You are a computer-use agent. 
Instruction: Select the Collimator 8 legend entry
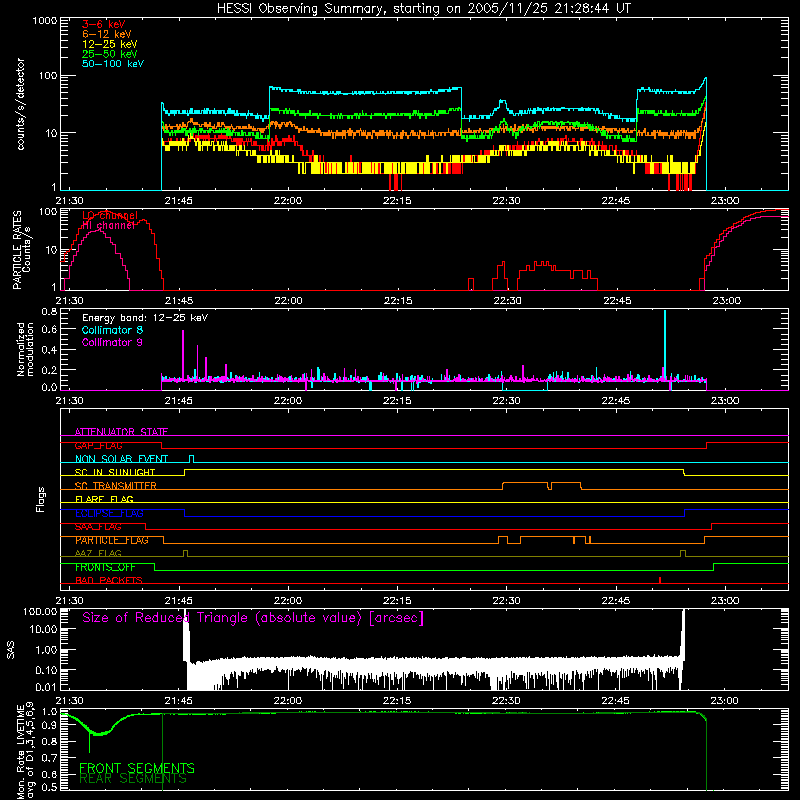[x=113, y=330]
